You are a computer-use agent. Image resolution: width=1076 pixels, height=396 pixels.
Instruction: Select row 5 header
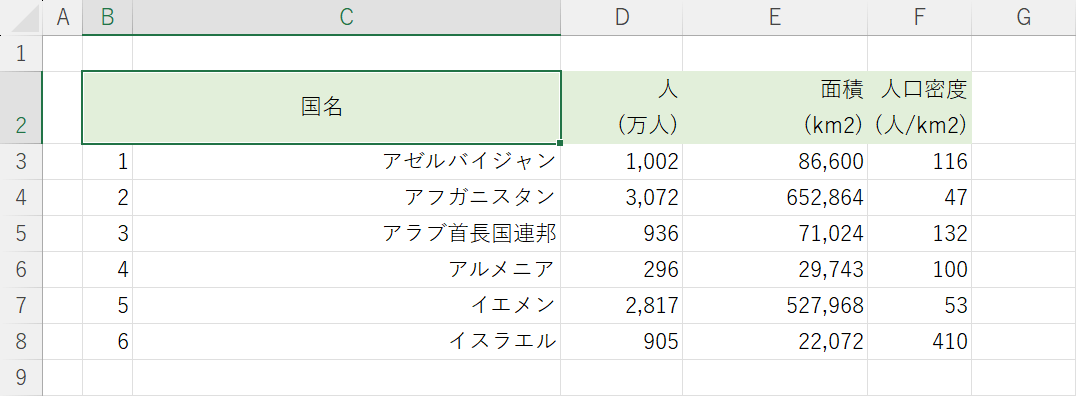pyautogui.click(x=21, y=233)
